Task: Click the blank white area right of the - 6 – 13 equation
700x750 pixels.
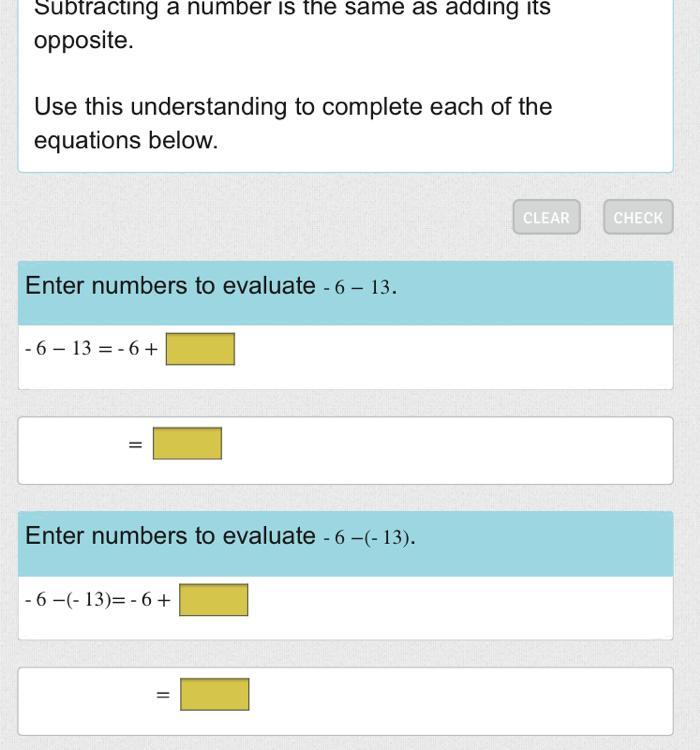Action: (454, 356)
